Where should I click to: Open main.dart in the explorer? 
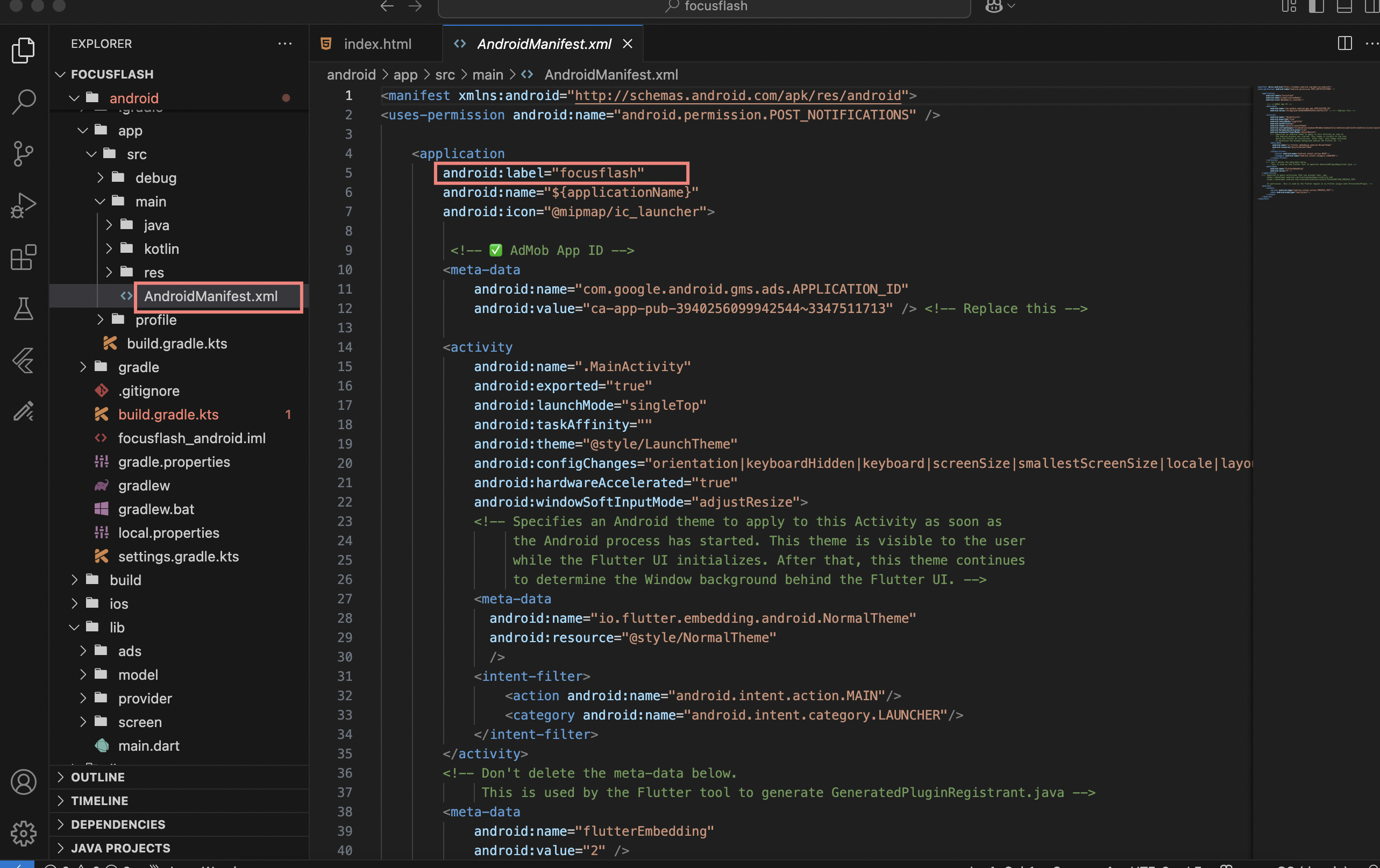[148, 745]
